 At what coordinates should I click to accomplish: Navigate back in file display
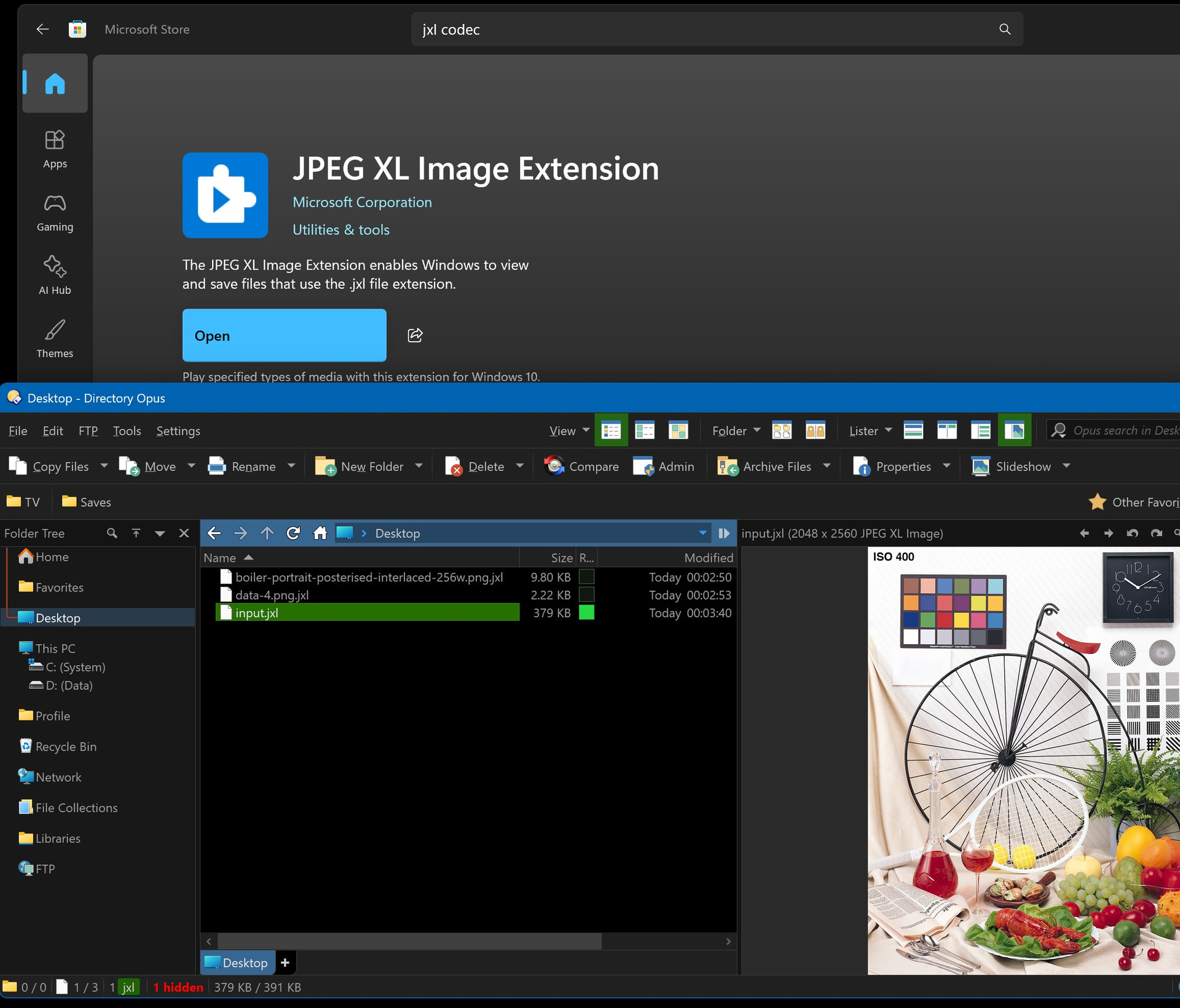click(x=214, y=533)
